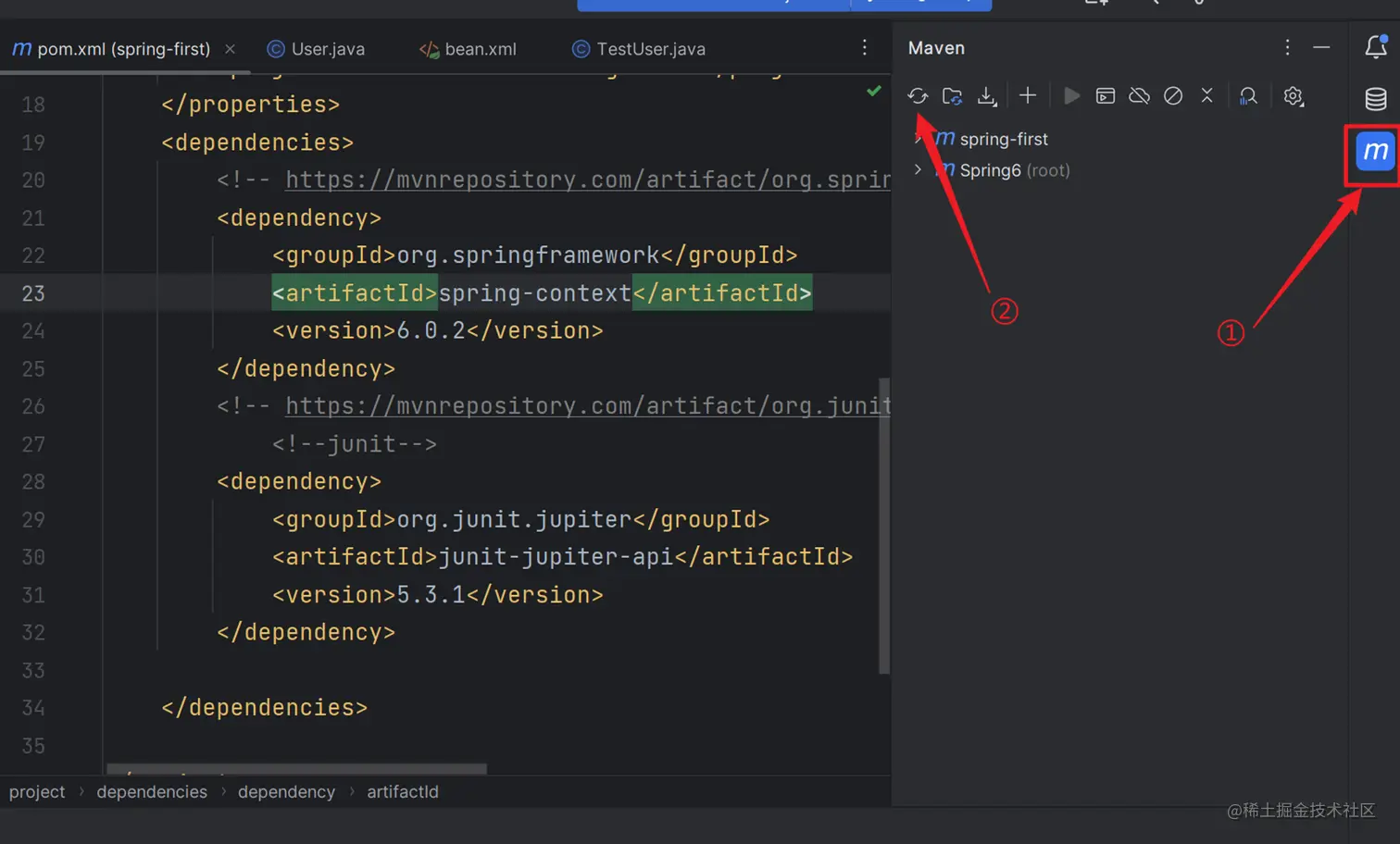Open Database tool window icon
The image size is (1400, 844).
[1376, 98]
